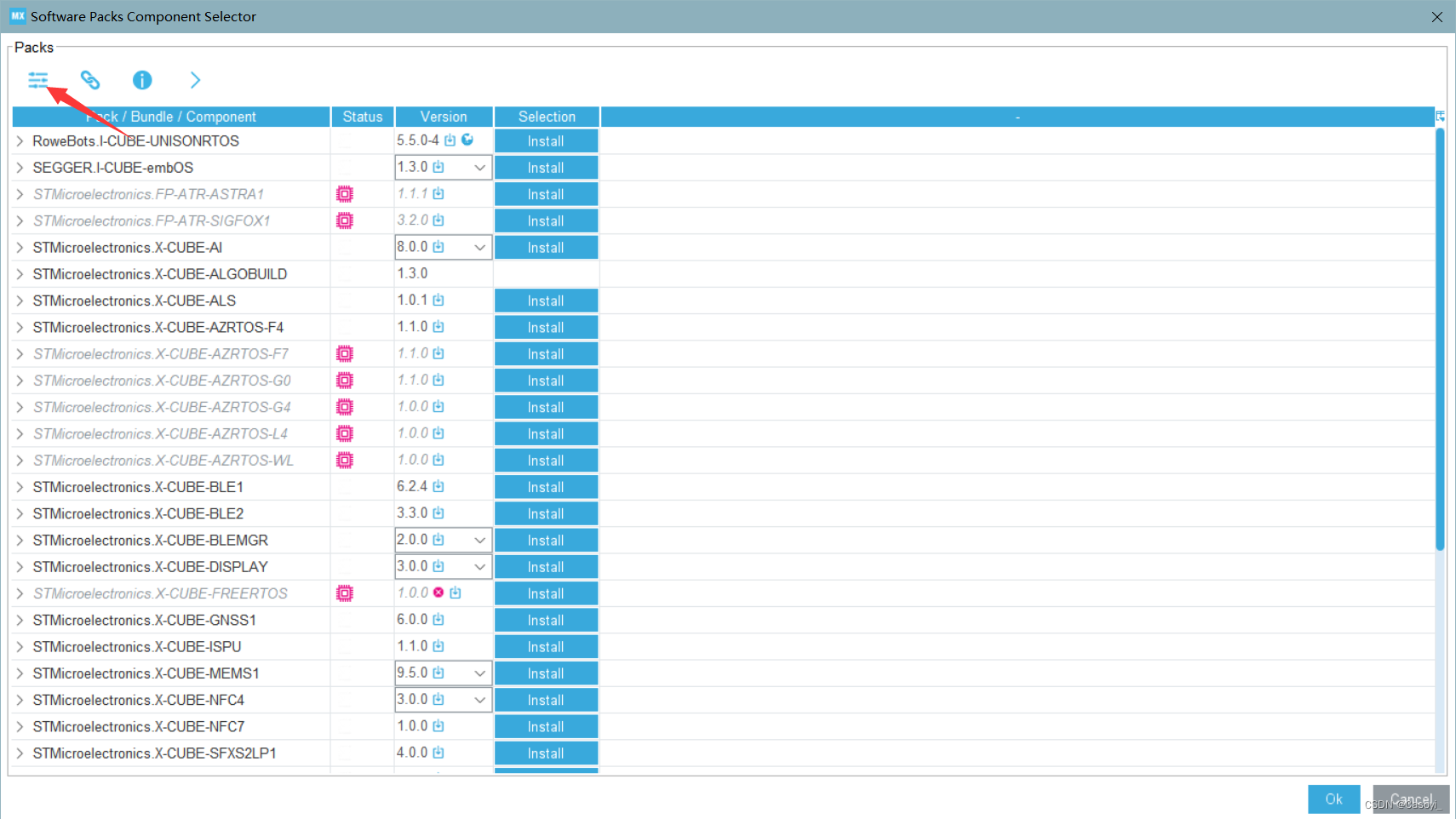Install the X-CUBE-AI pack
1456x819 pixels.
546,248
